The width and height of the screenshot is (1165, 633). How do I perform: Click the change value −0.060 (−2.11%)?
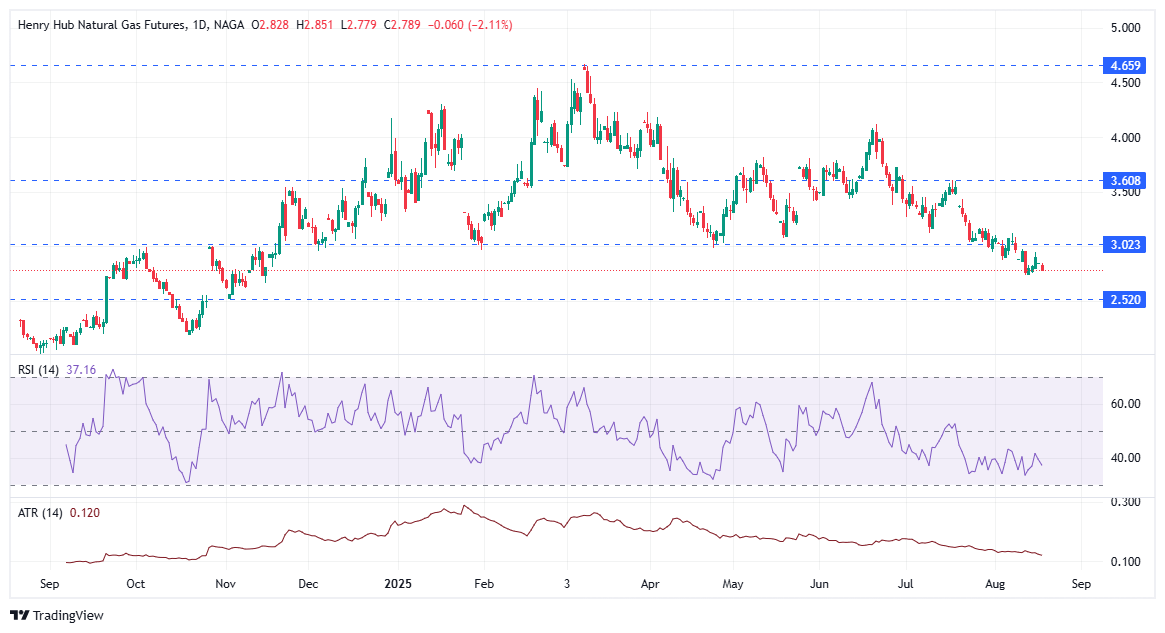[x=470, y=25]
